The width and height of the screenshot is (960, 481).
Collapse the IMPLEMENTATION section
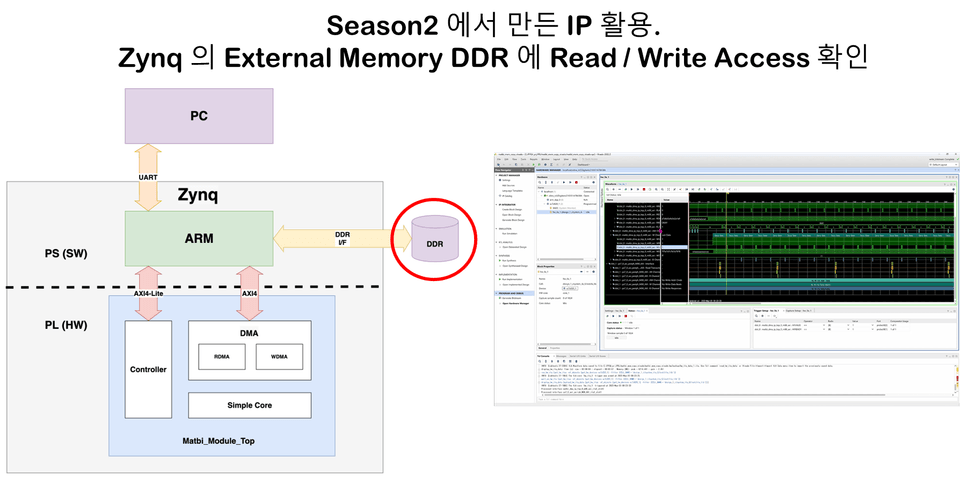tap(497, 274)
